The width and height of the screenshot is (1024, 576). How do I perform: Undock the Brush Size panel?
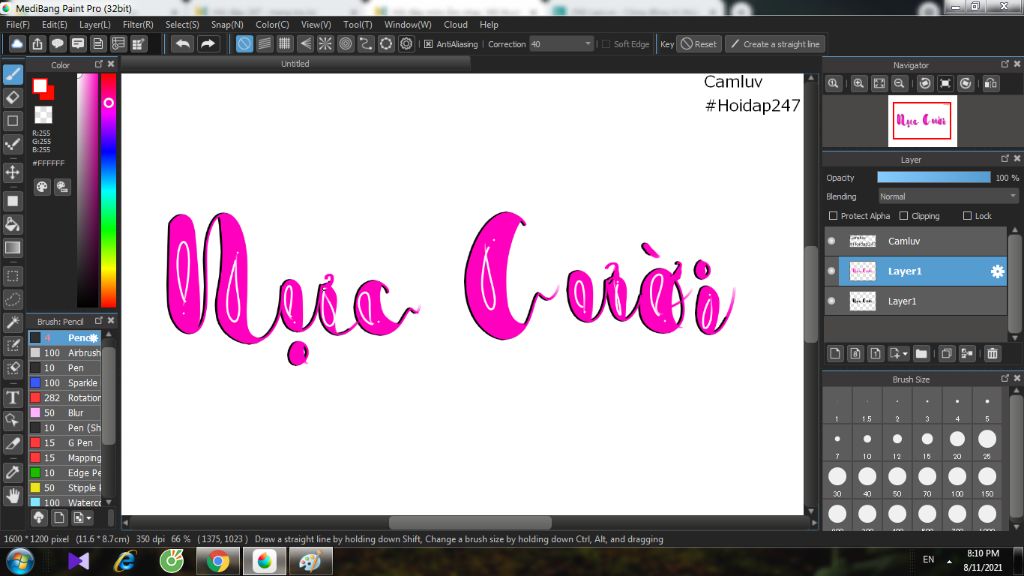click(x=1005, y=378)
